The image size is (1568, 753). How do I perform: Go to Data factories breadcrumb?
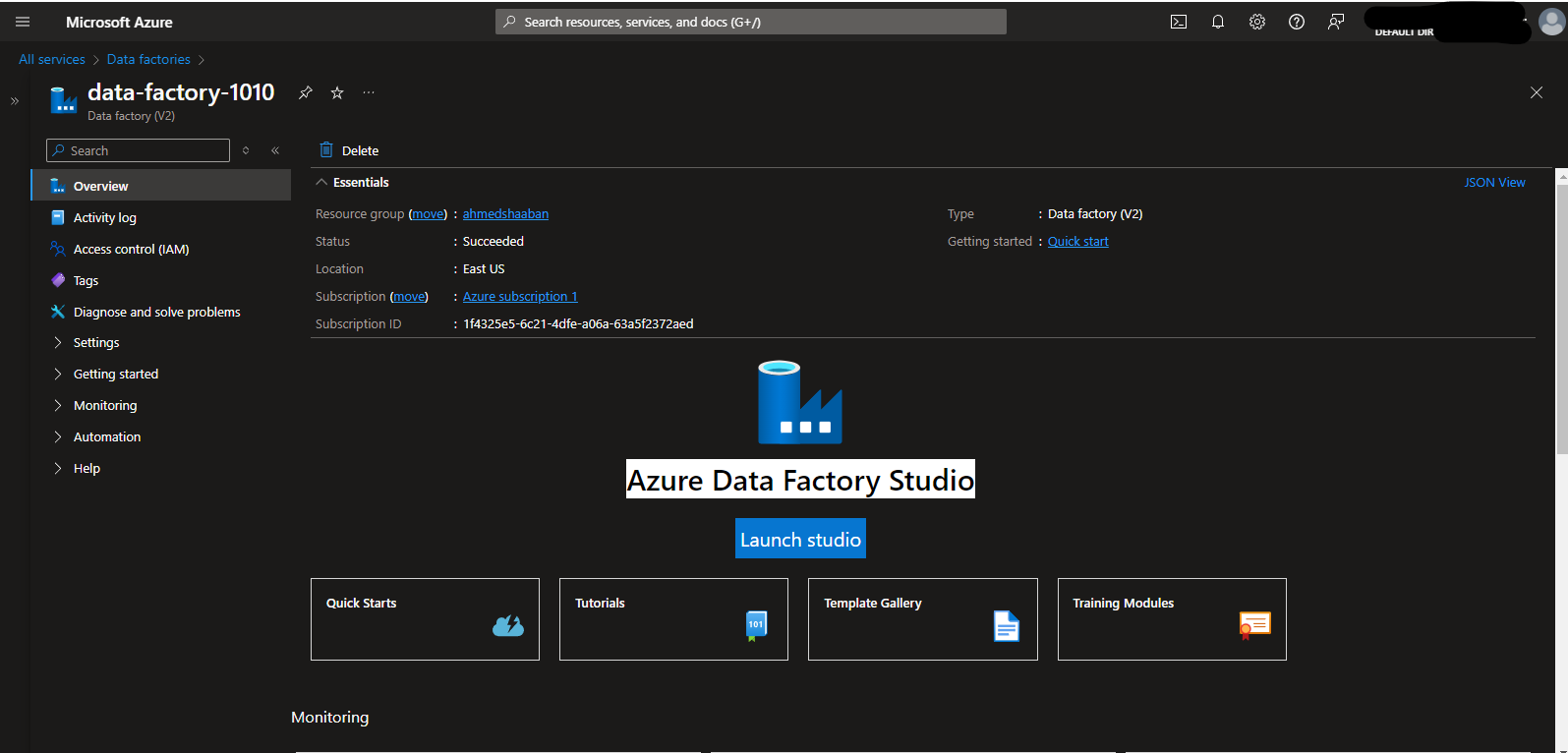pos(148,59)
